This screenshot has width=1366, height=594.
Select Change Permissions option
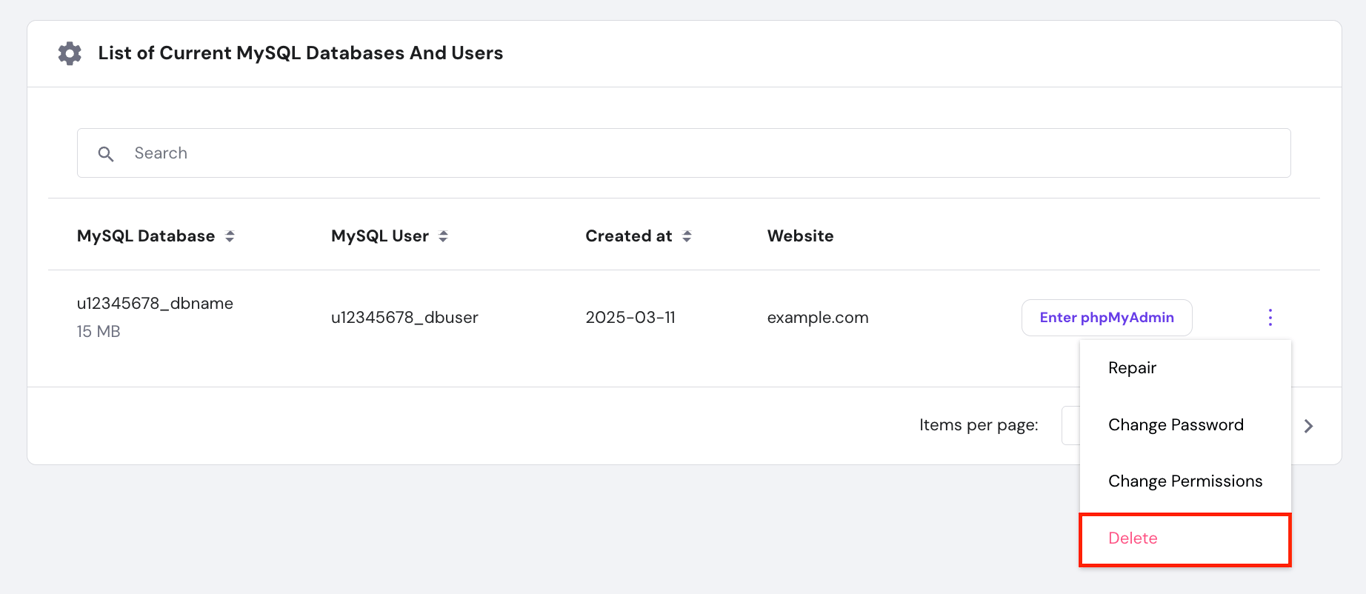point(1185,481)
